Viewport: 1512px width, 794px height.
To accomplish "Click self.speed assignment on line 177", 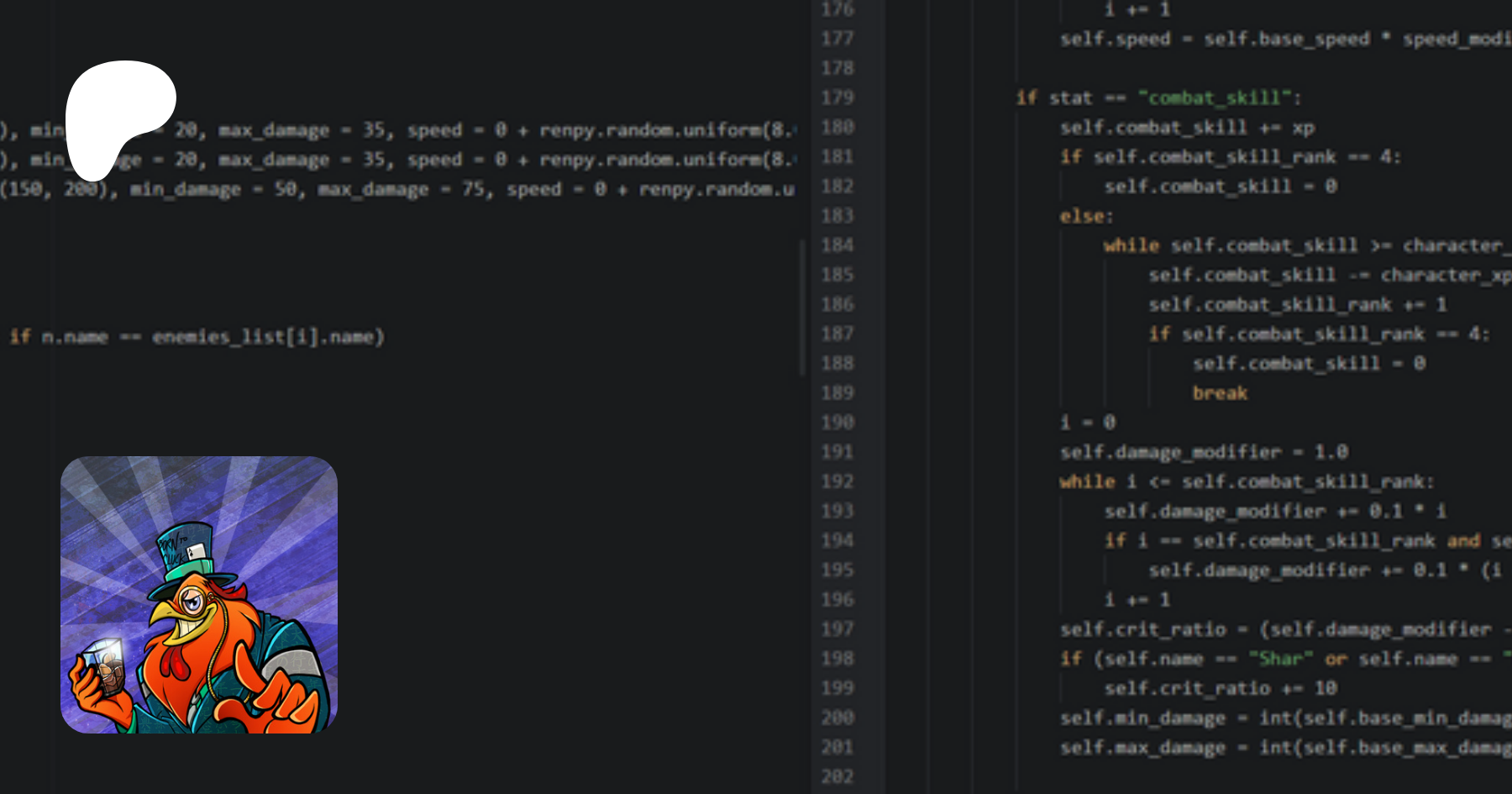I will pos(1115,39).
